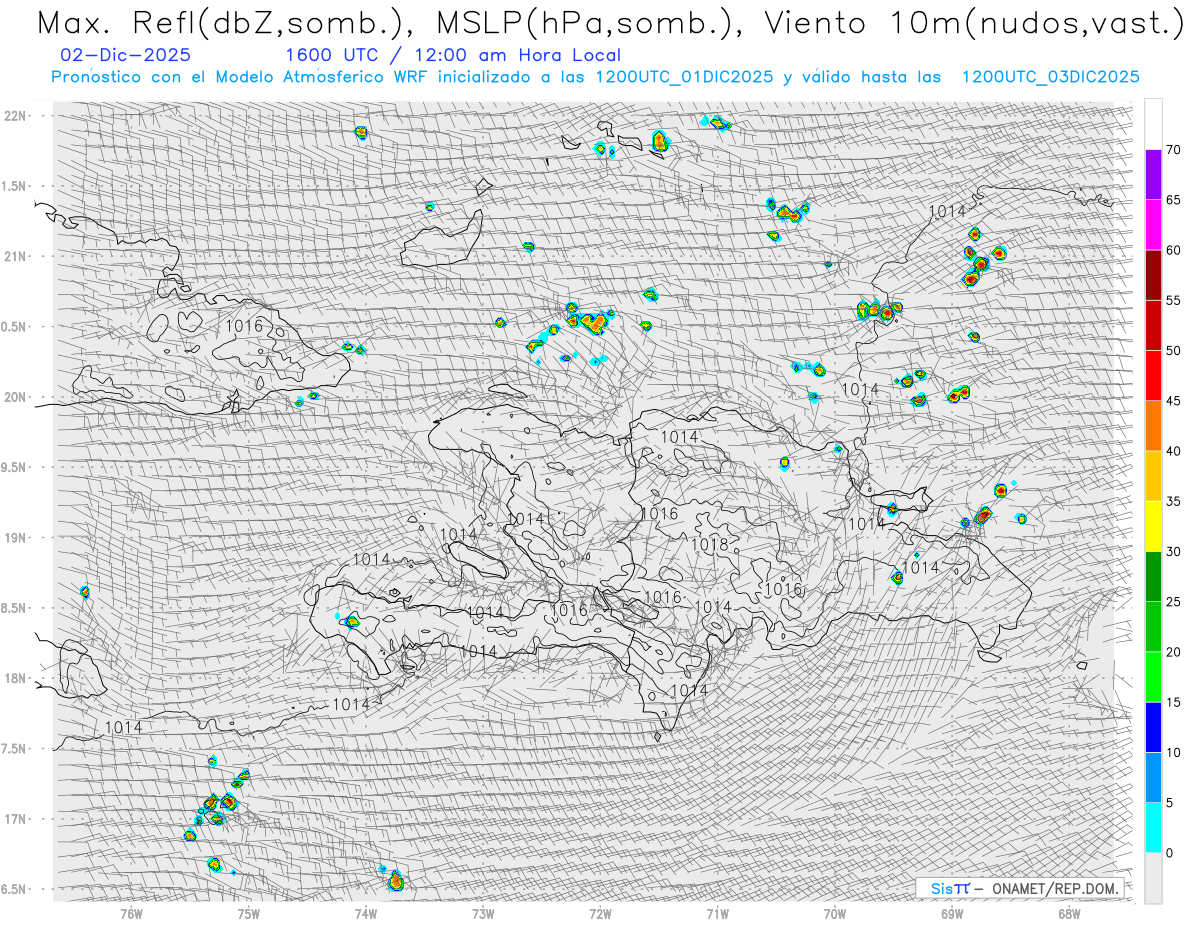This screenshot has height=927, width=1200.
Task: Click the yellow 30-35 dBZ color bar segment
Action: 1153,526
